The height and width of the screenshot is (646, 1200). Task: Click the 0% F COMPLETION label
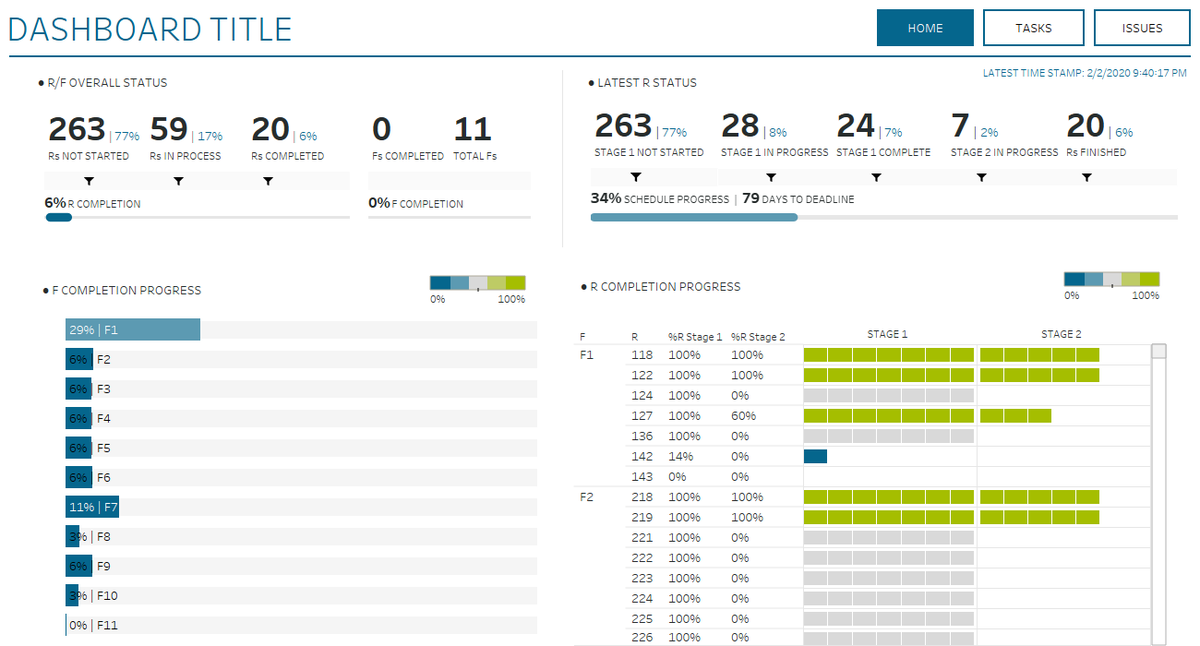tap(416, 203)
